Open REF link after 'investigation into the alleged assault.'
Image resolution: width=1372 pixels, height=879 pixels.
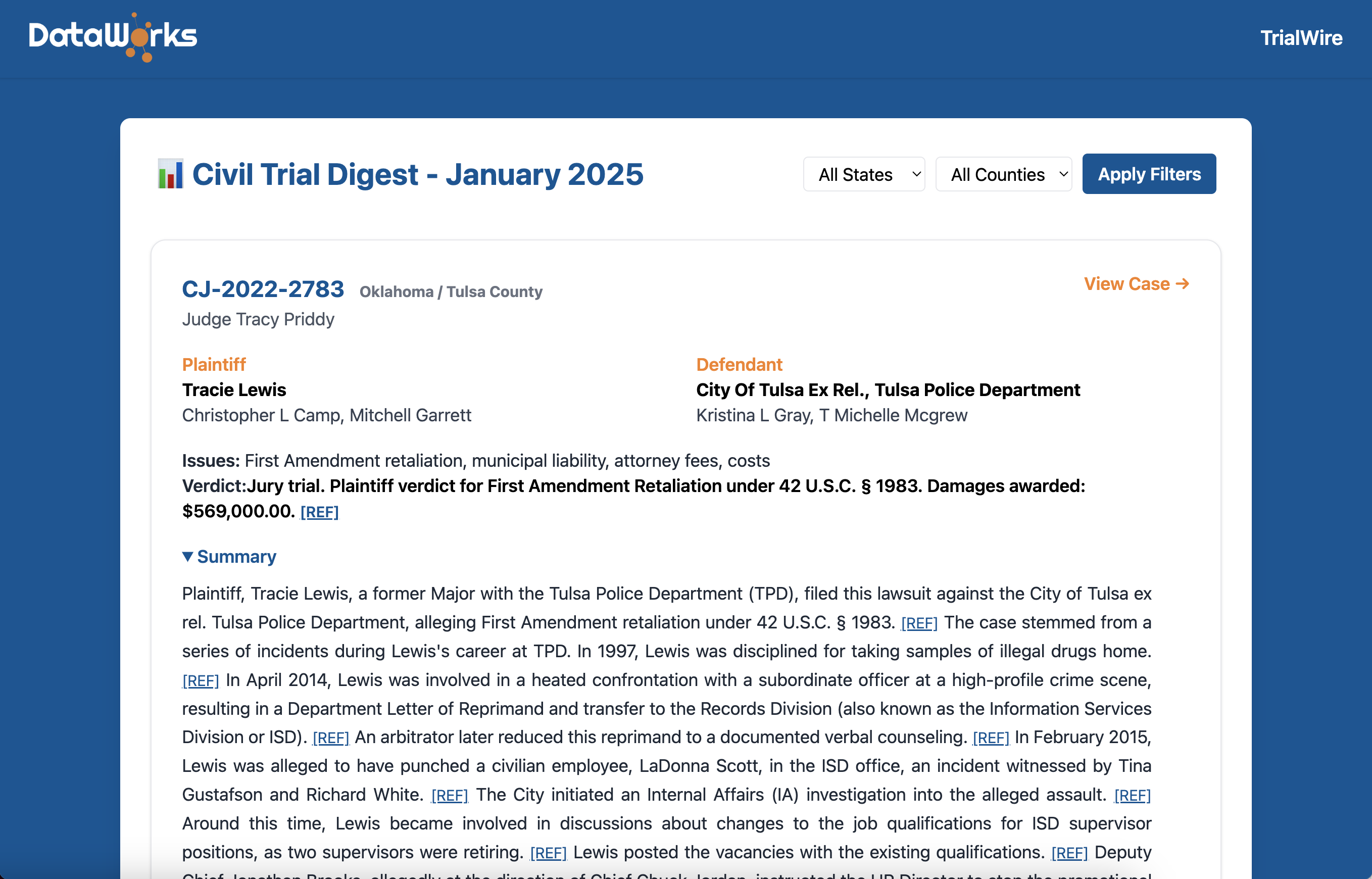1132,796
